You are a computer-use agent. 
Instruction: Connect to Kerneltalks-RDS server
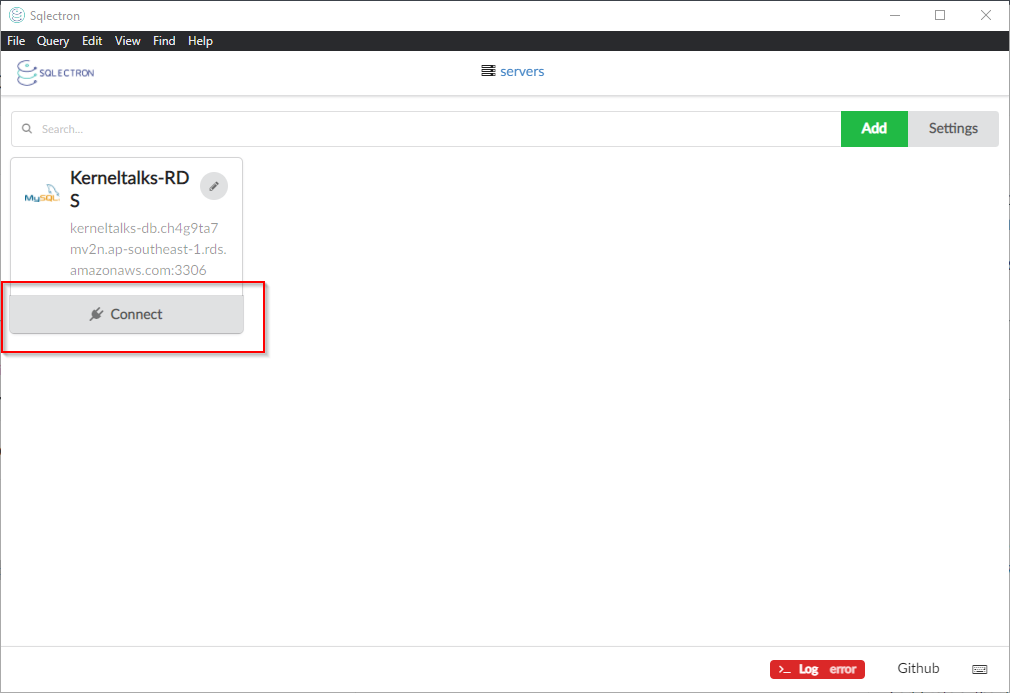[126, 314]
